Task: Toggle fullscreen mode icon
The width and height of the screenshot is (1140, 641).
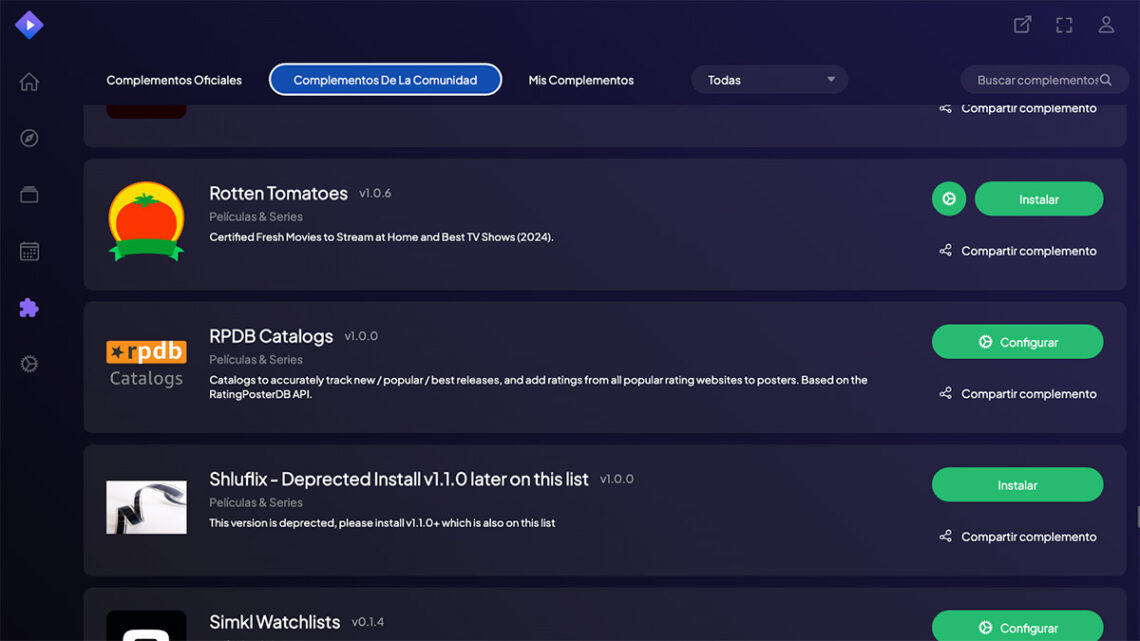Action: (x=1064, y=25)
